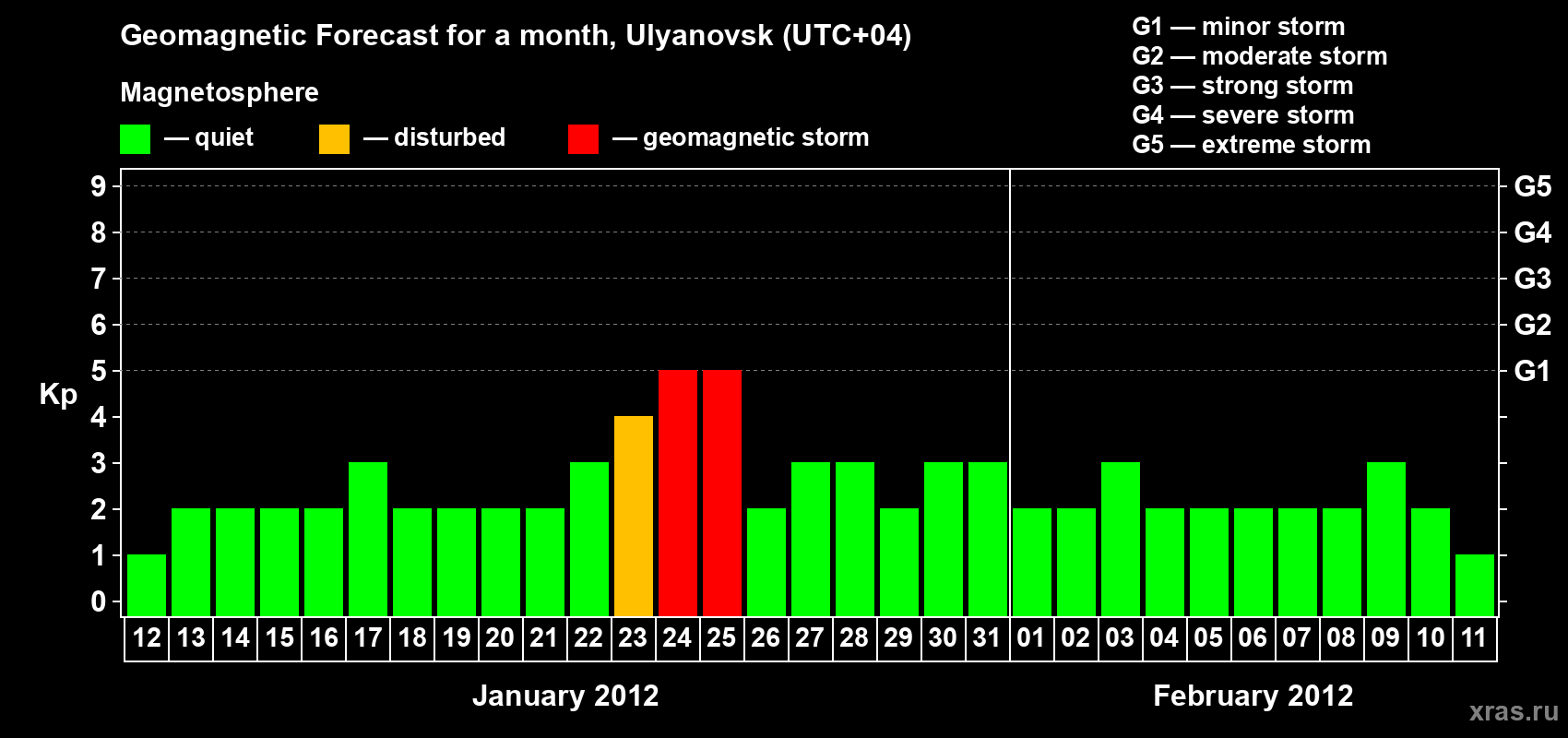
Task: Click the Kp value 0 on axis
Action: [x=99, y=601]
